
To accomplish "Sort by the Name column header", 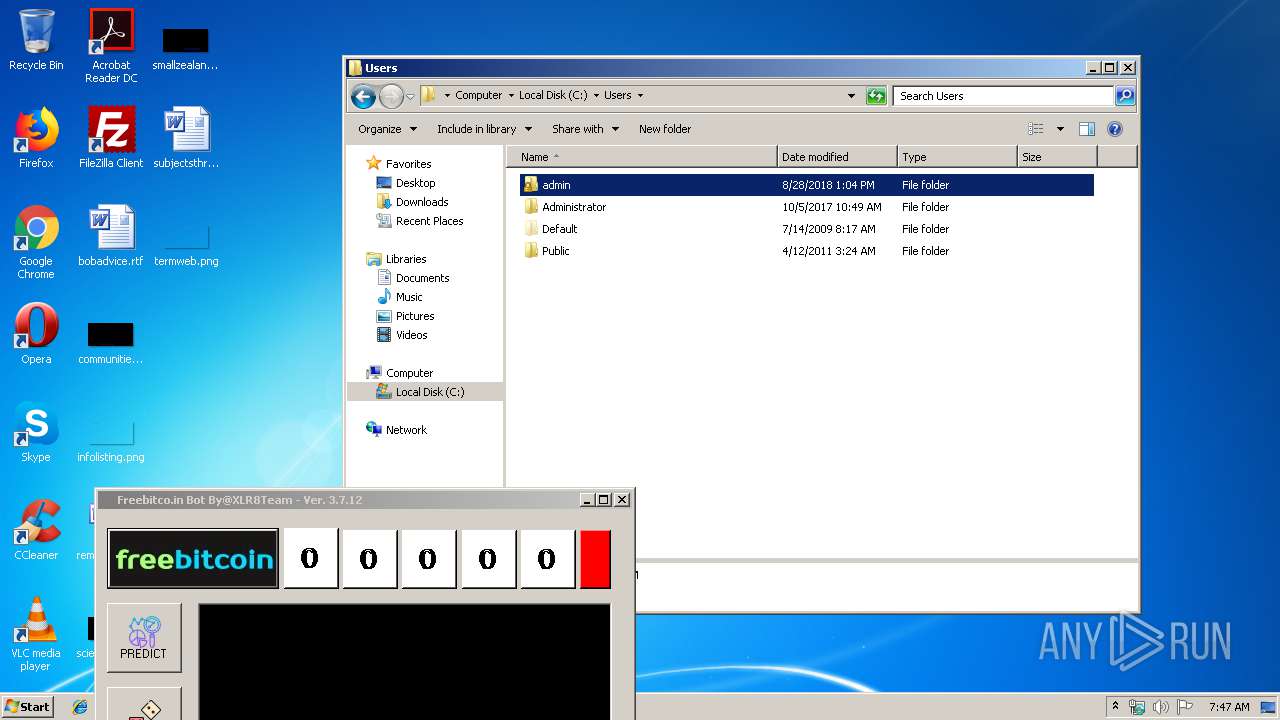I will pos(641,157).
